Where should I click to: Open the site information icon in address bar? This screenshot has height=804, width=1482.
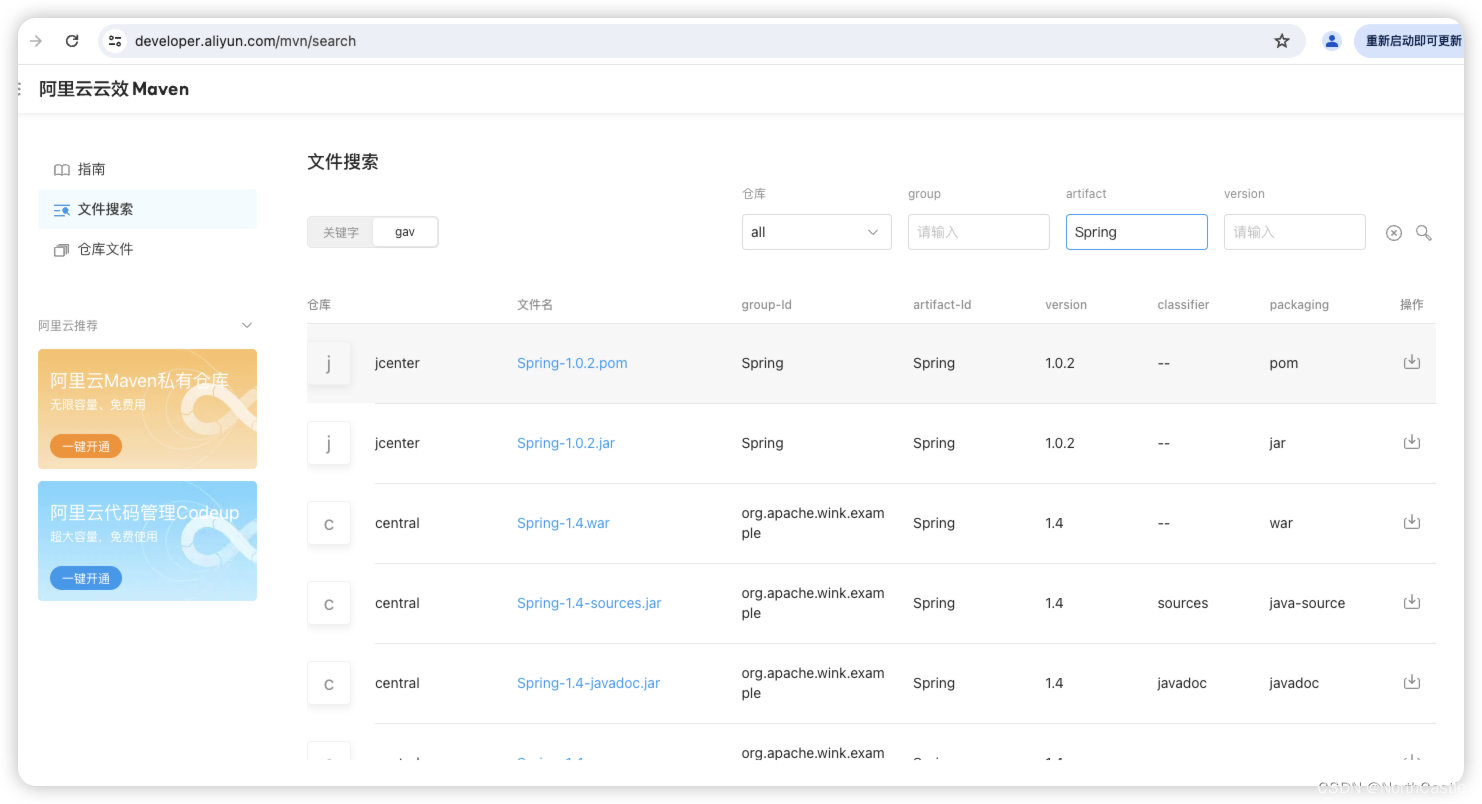[115, 41]
